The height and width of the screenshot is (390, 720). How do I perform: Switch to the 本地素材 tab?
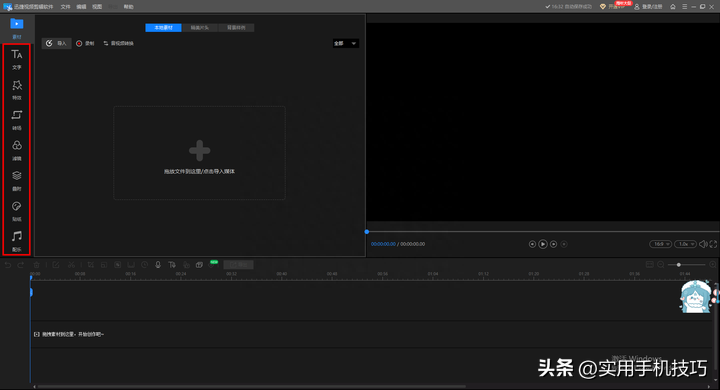pyautogui.click(x=163, y=28)
